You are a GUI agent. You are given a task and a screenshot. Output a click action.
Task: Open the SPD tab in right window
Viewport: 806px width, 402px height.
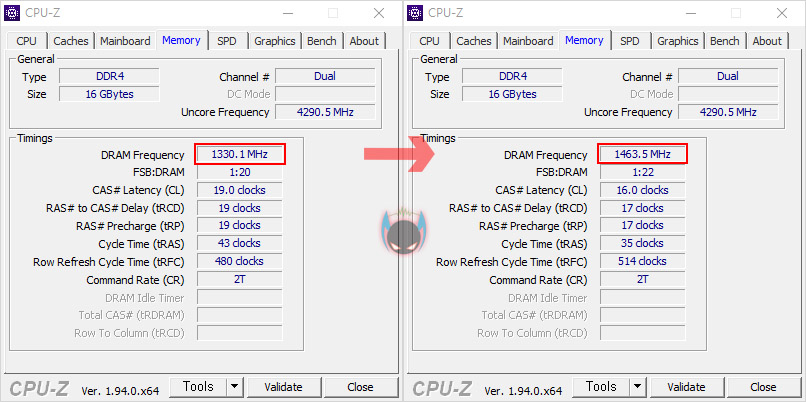click(x=629, y=41)
